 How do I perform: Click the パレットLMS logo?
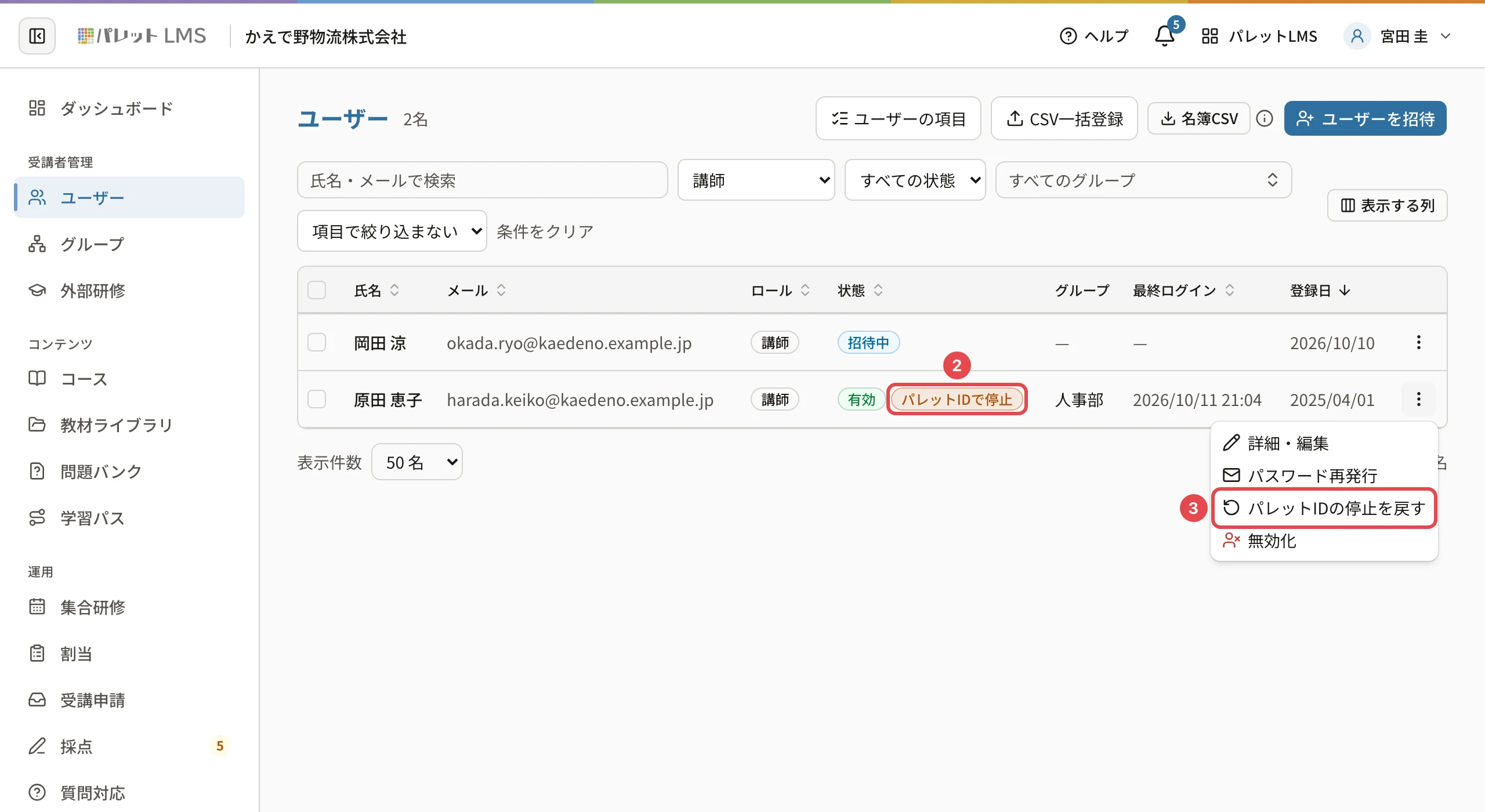pyautogui.click(x=142, y=36)
